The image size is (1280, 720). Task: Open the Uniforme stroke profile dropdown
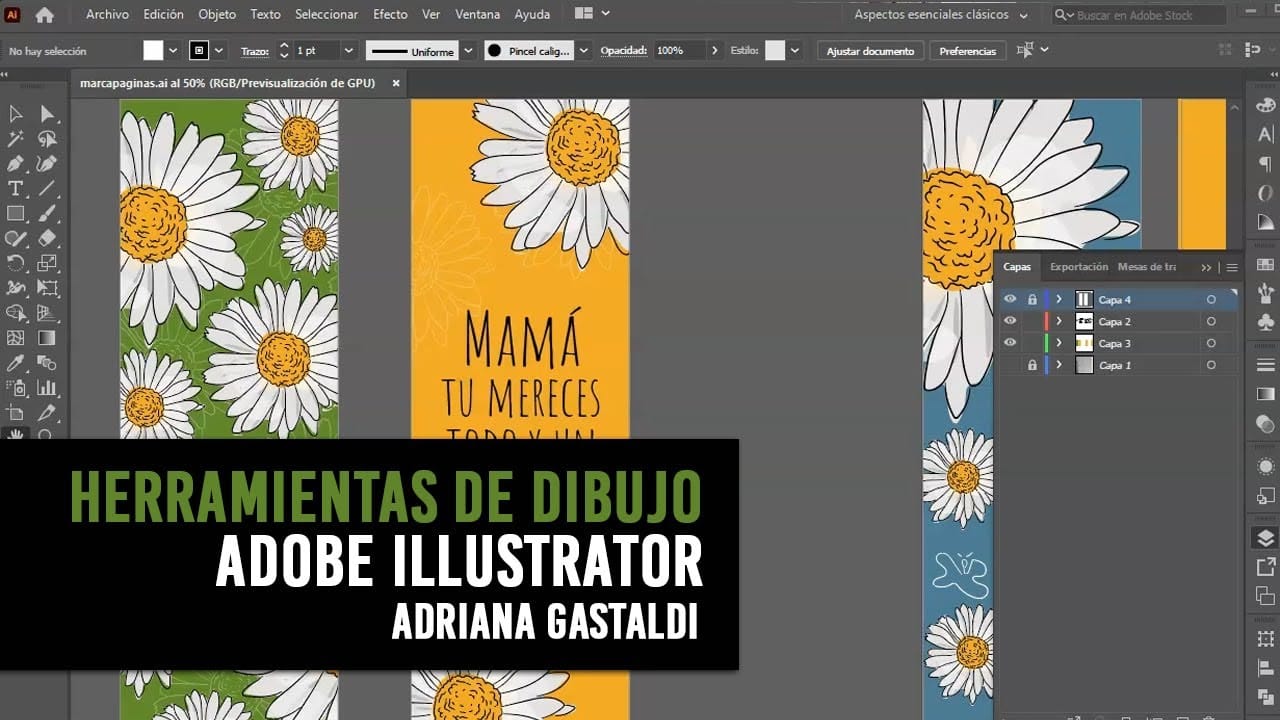point(468,50)
